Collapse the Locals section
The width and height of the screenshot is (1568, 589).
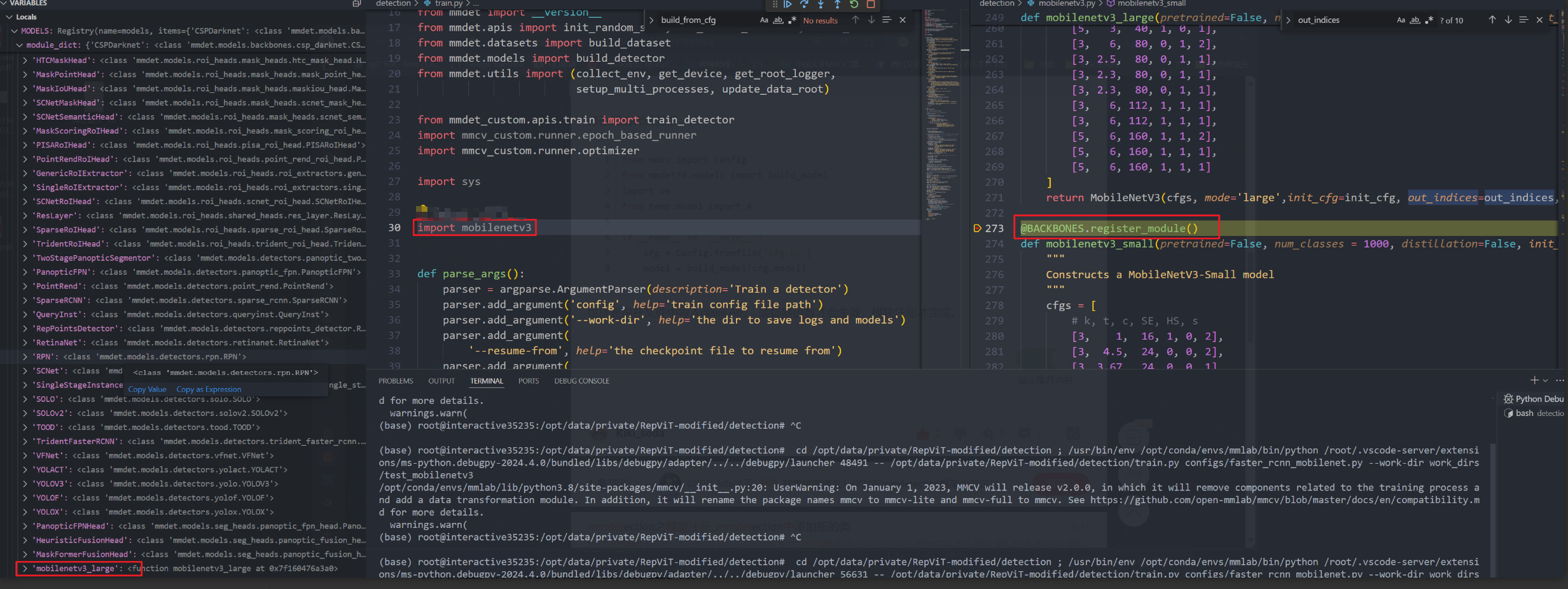pyautogui.click(x=9, y=17)
